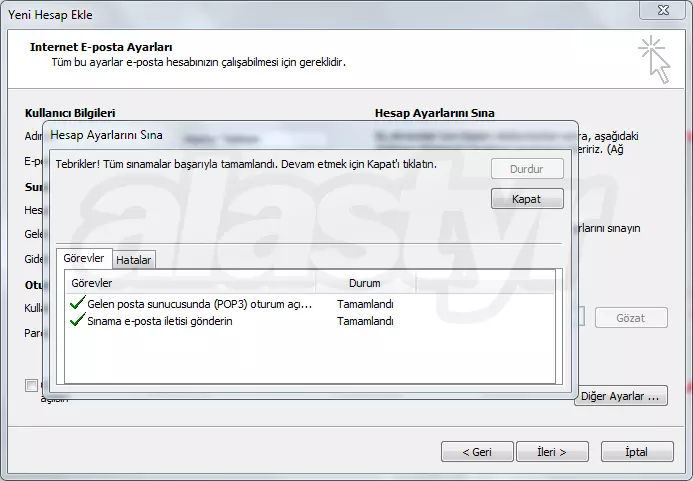This screenshot has width=693, height=481.
Task: Click the Gözat browse button
Action: point(631,318)
